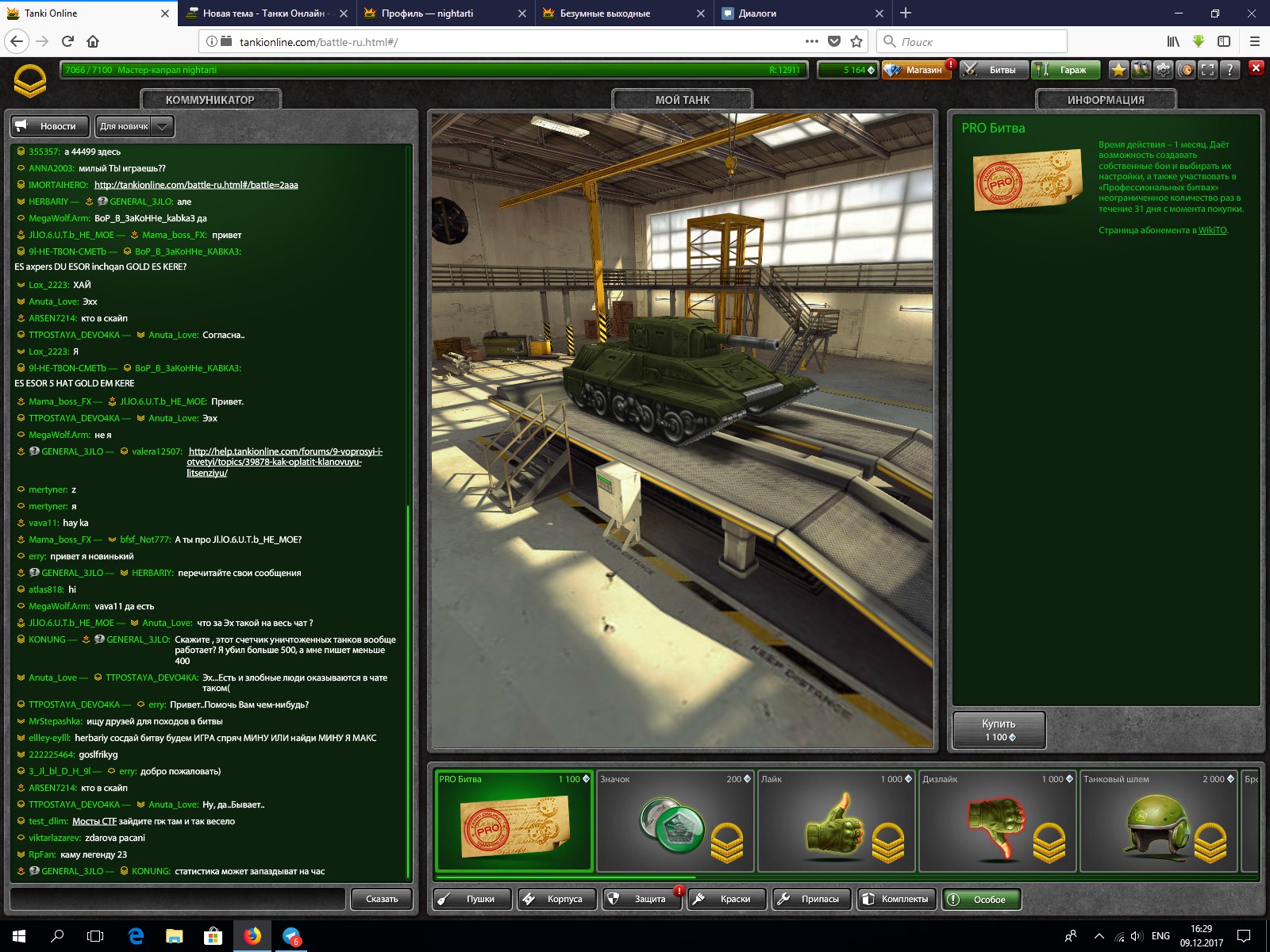Bookmark this page with star icon

click(x=856, y=41)
